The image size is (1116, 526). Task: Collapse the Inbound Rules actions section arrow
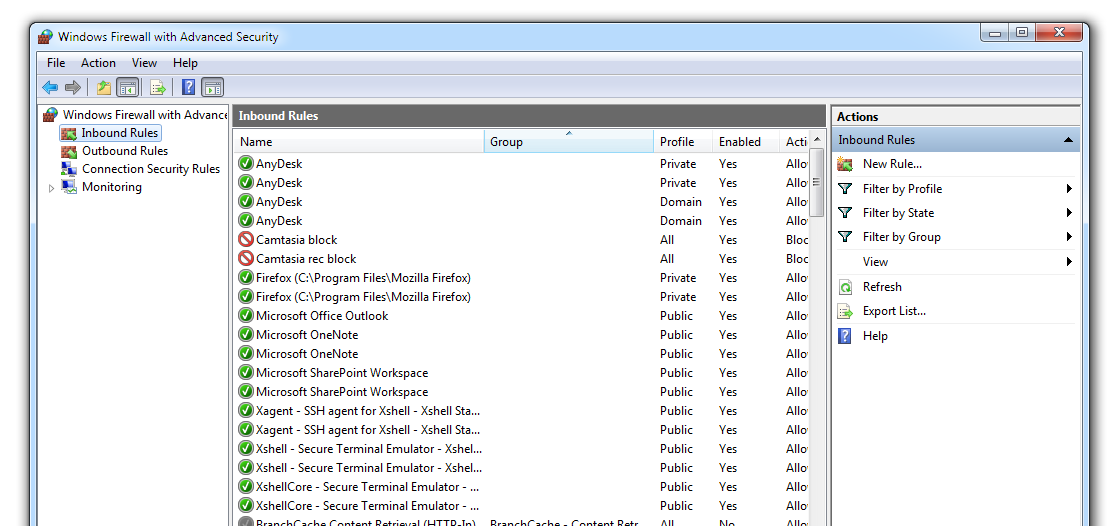coord(1068,140)
